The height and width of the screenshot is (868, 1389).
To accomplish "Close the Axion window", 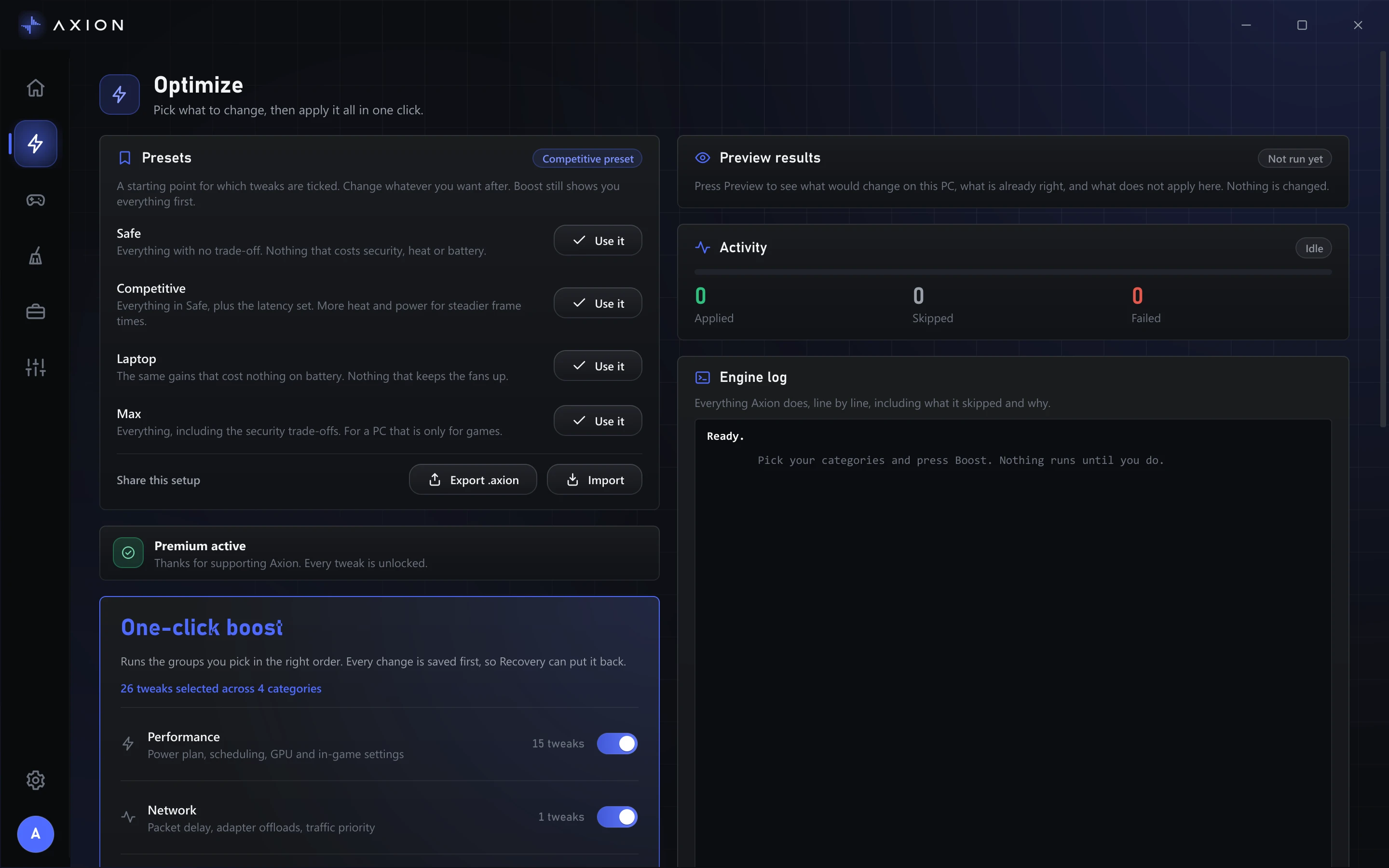I will (1358, 25).
